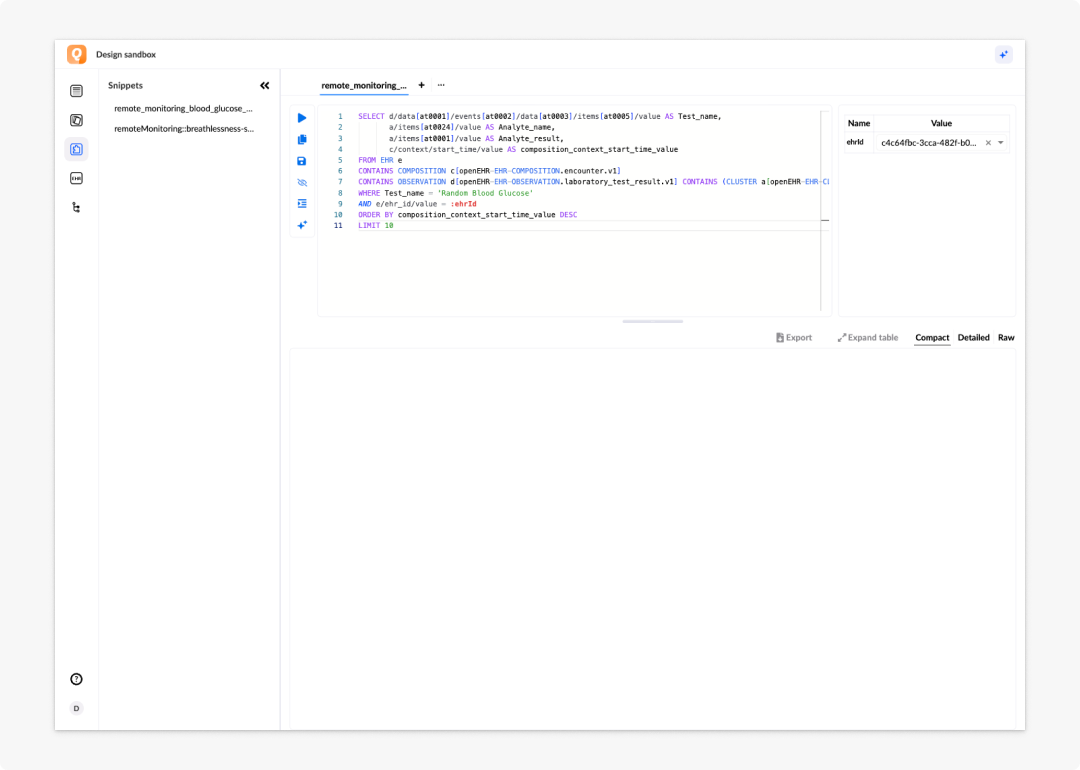
Task: Click the ORDER BY code line
Action: tap(467, 215)
